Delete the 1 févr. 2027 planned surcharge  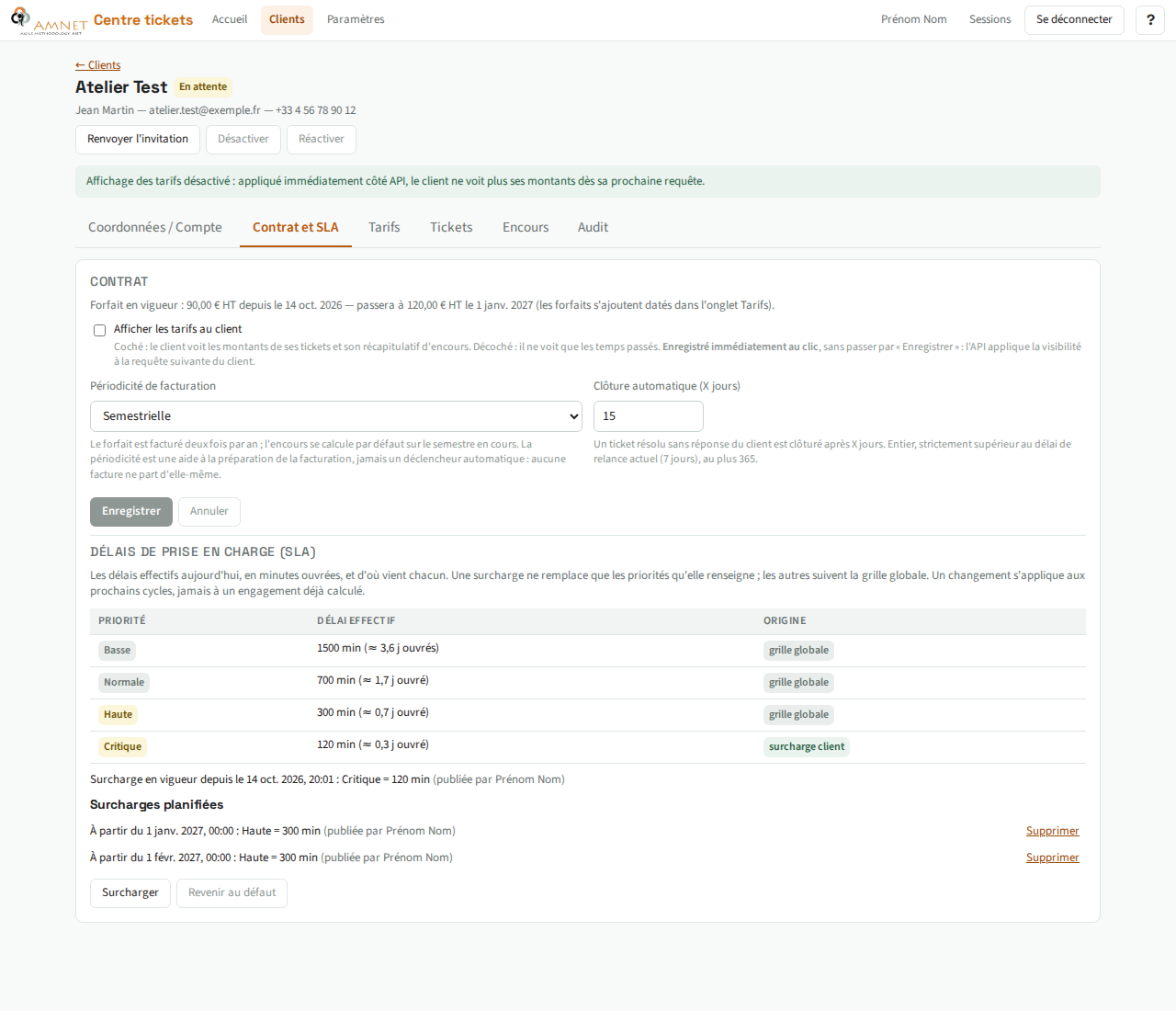point(1052,858)
